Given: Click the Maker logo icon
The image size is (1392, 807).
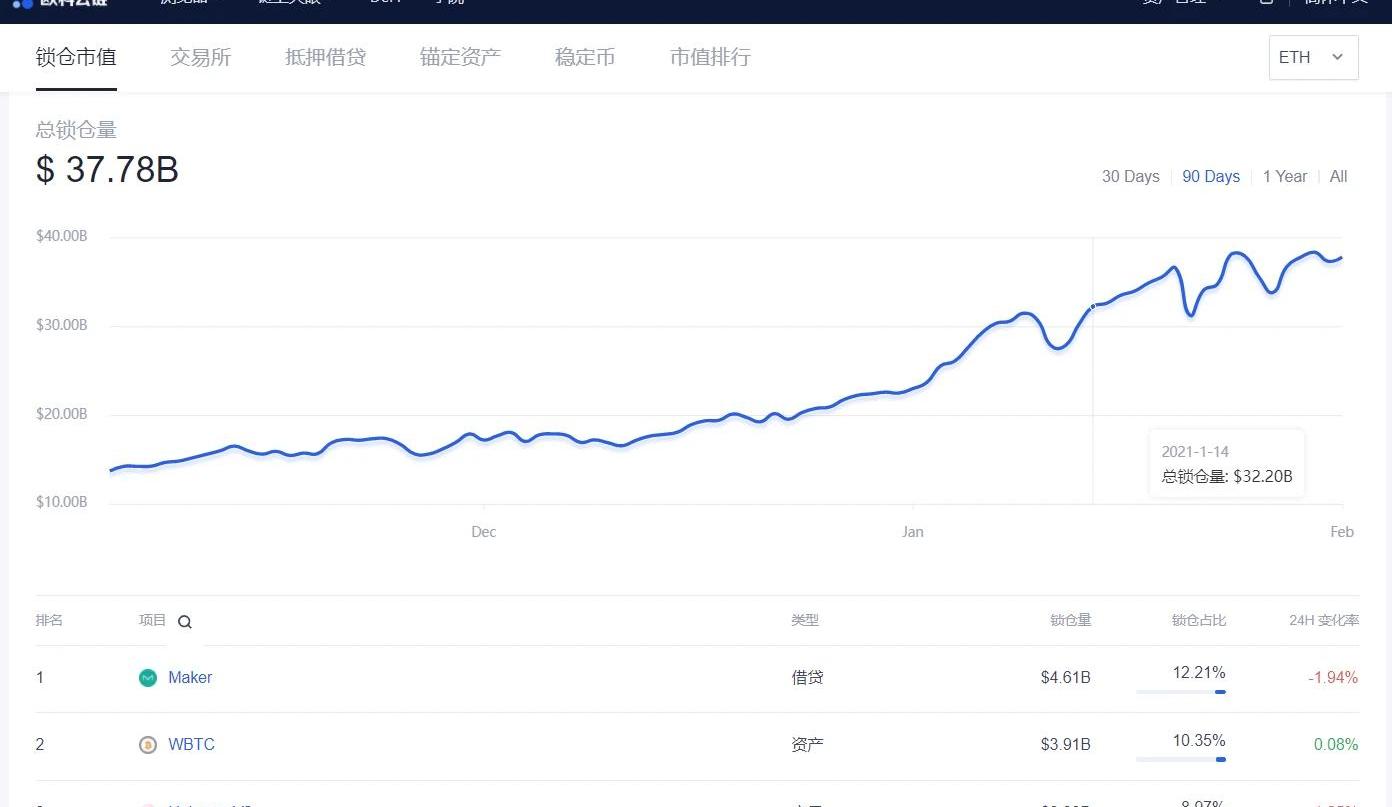Looking at the screenshot, I should point(148,678).
